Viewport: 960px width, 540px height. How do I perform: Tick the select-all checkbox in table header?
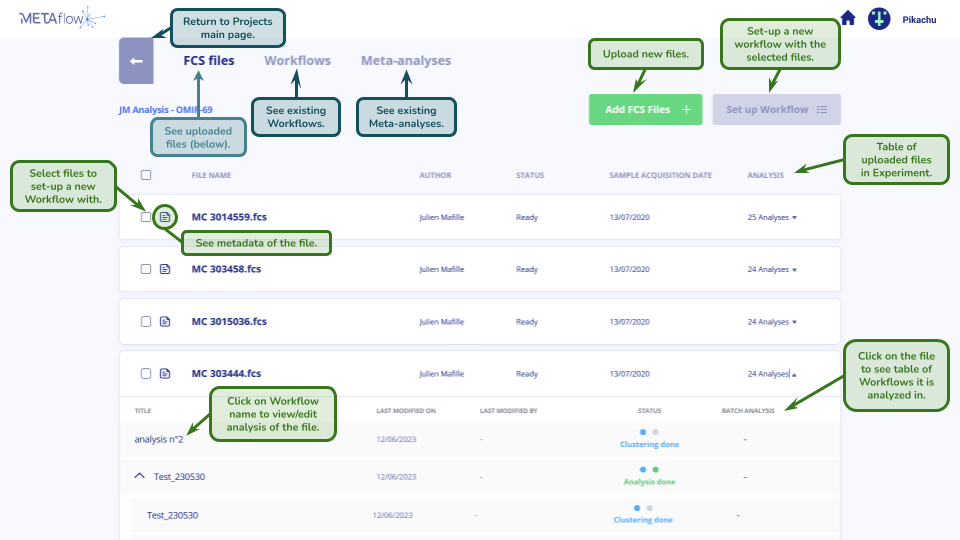tap(146, 175)
